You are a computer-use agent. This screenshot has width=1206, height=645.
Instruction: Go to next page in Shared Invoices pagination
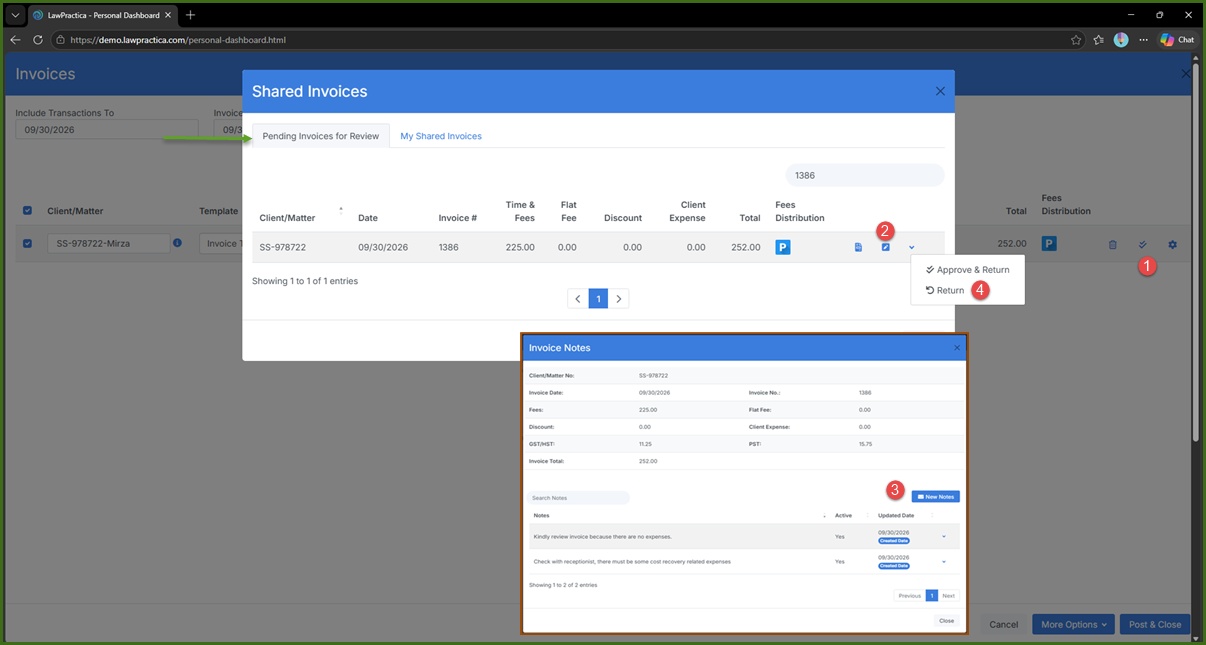(619, 299)
